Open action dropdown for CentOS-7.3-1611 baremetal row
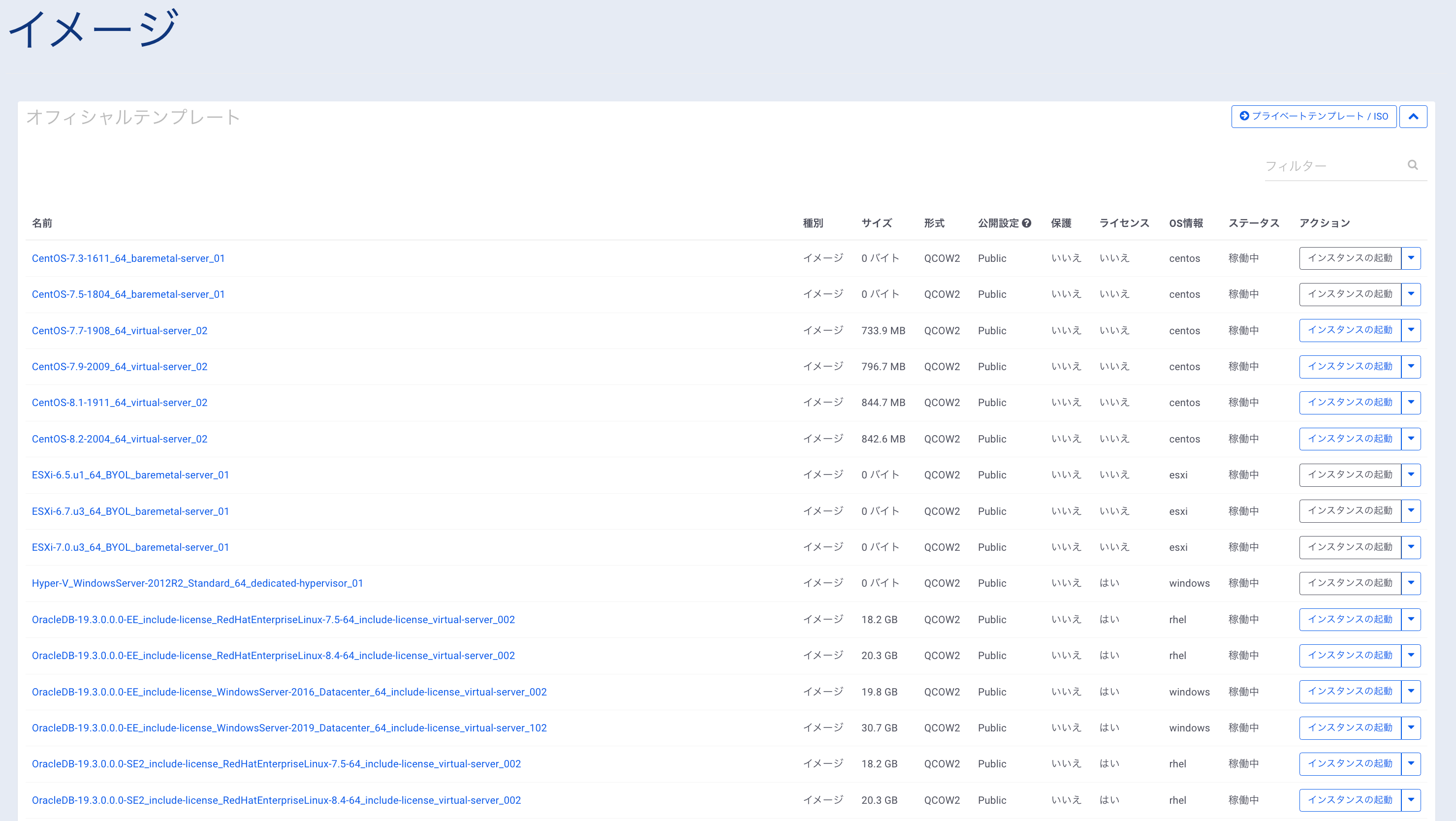This screenshot has width=1456, height=821. [1411, 258]
